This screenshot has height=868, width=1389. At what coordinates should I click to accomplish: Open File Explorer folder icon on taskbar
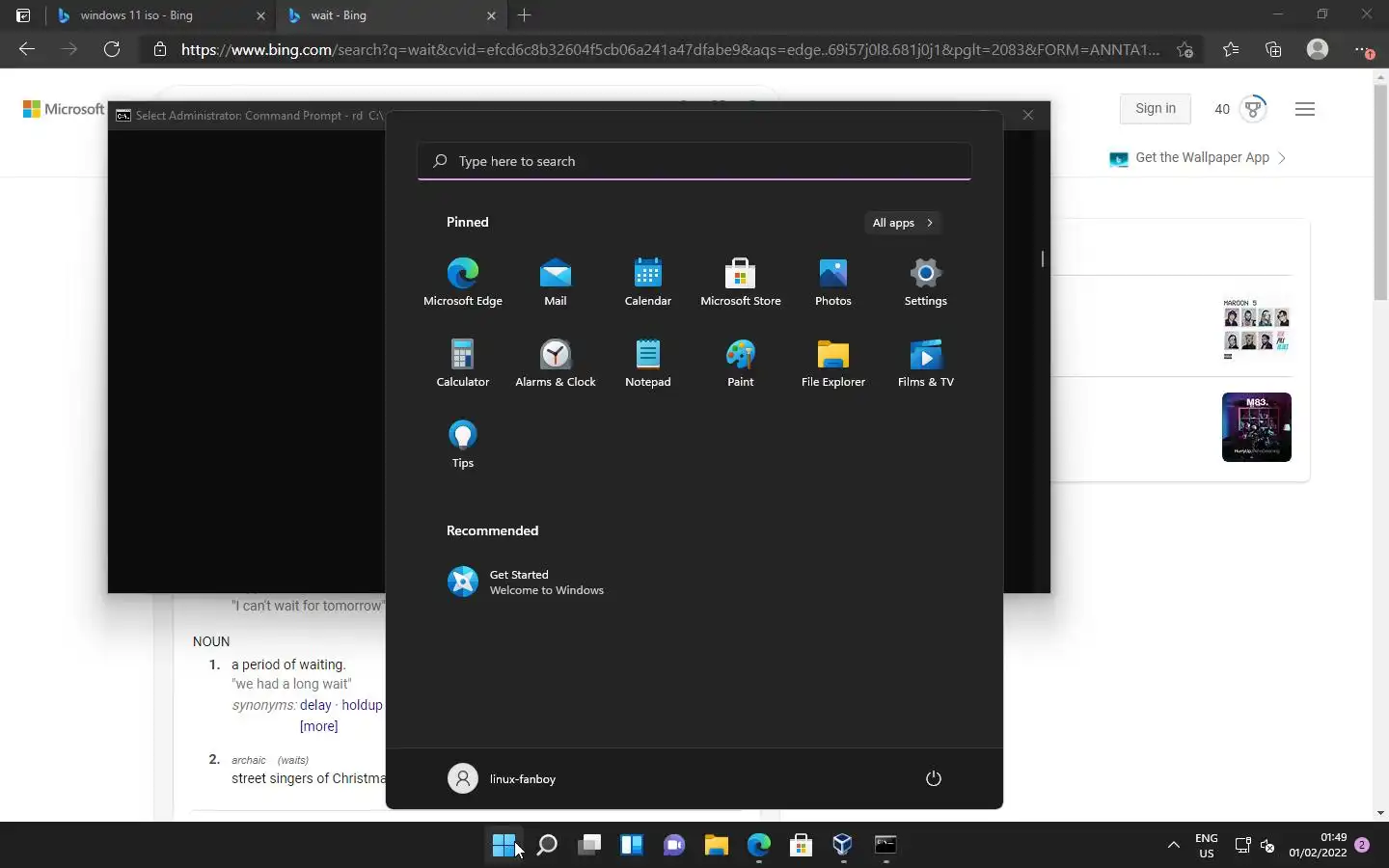tap(716, 846)
